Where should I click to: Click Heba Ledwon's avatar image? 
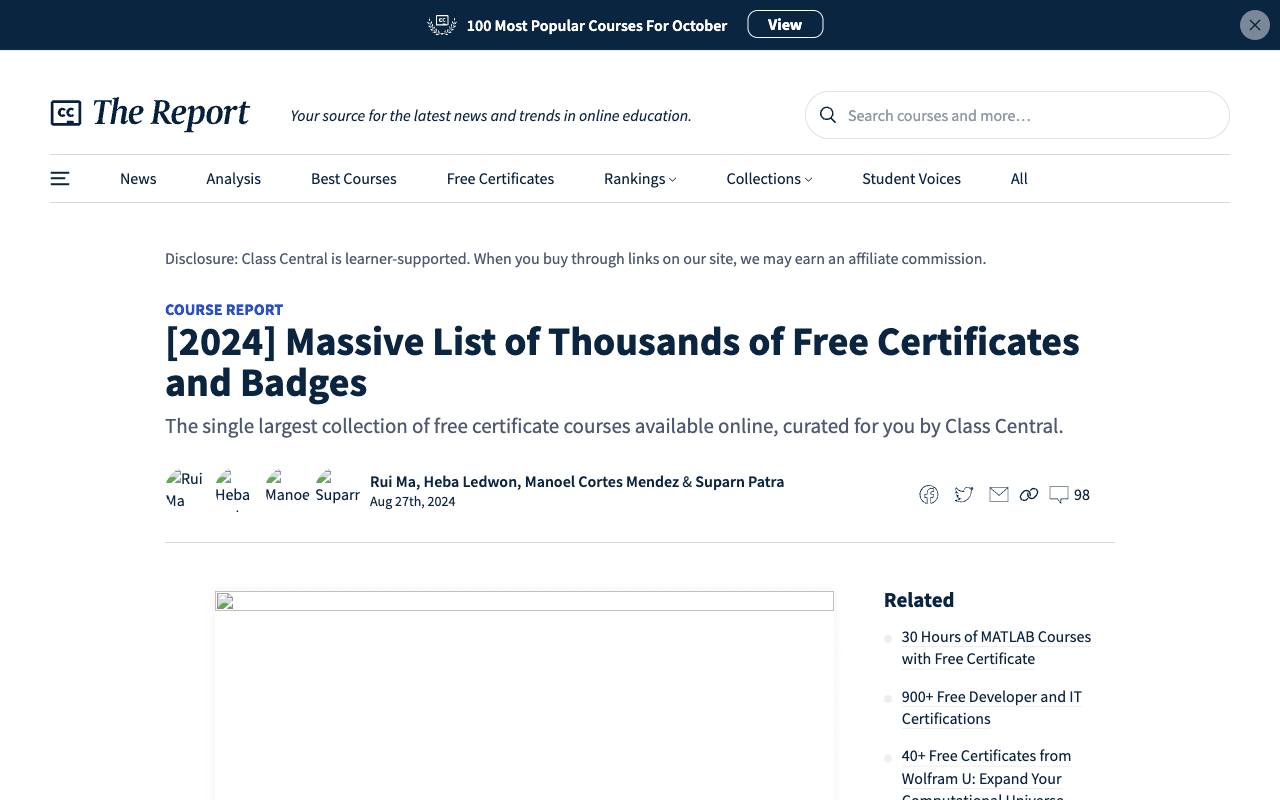click(234, 490)
